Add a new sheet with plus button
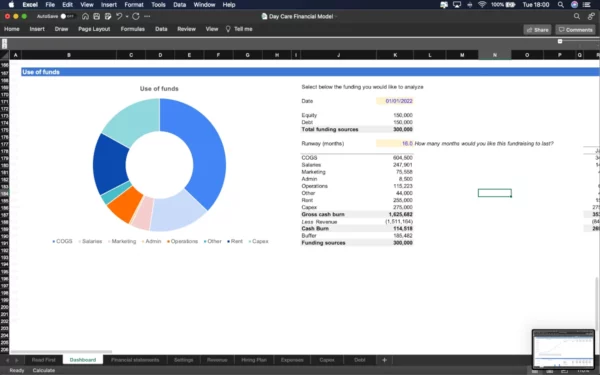 click(x=384, y=360)
